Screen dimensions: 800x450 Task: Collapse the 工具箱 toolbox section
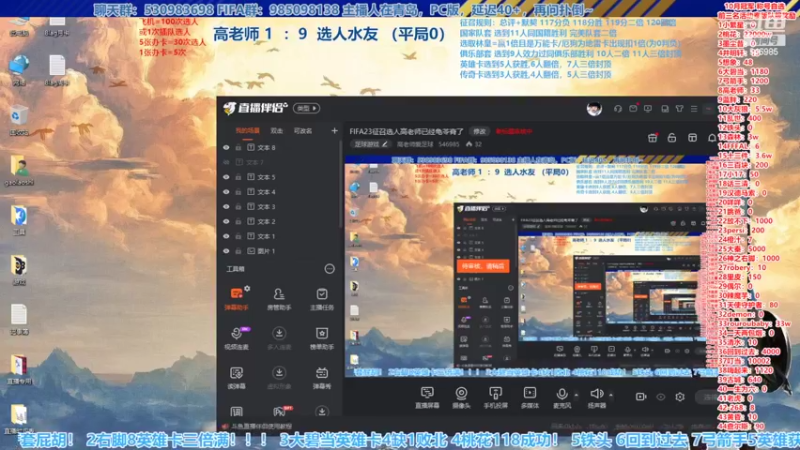(330, 269)
